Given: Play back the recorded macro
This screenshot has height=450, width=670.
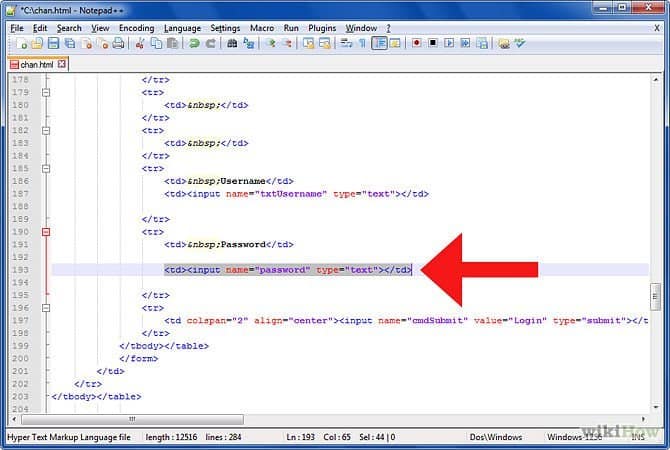Looking at the screenshot, I should pyautogui.click(x=449, y=43).
